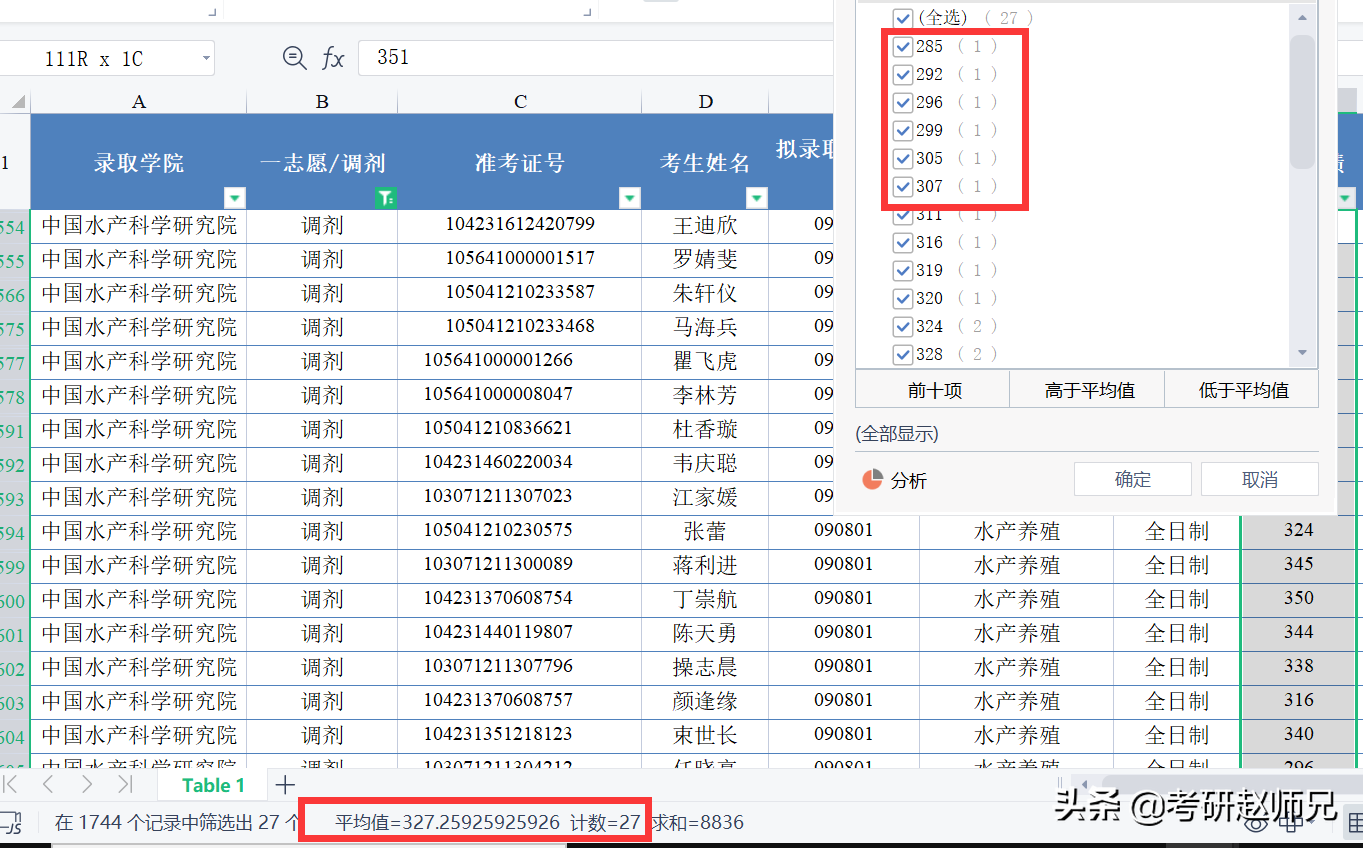
Task: Open the Name Box dropdown arrow
Action: click(206, 57)
